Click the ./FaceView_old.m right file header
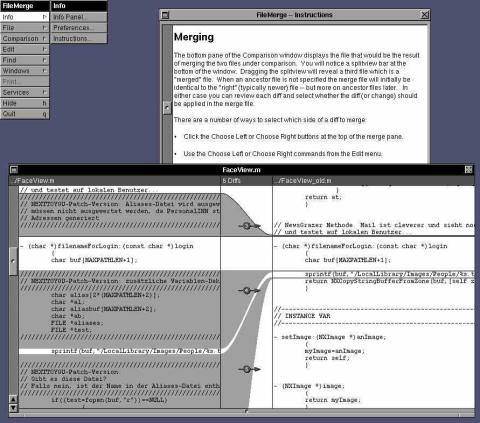Image resolution: width=480 pixels, height=423 pixels. tap(374, 181)
